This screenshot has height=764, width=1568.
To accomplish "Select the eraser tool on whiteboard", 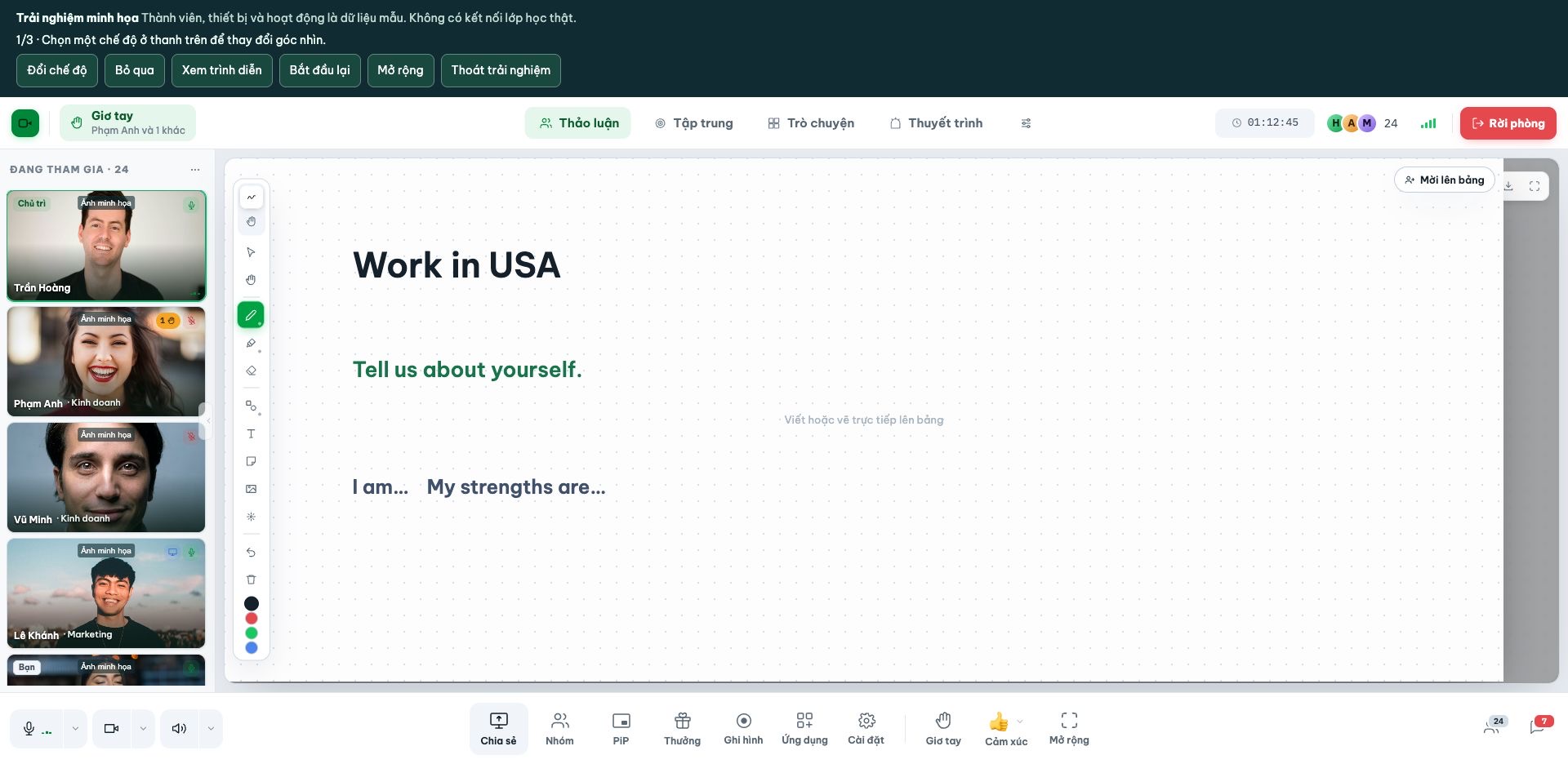I will point(251,371).
